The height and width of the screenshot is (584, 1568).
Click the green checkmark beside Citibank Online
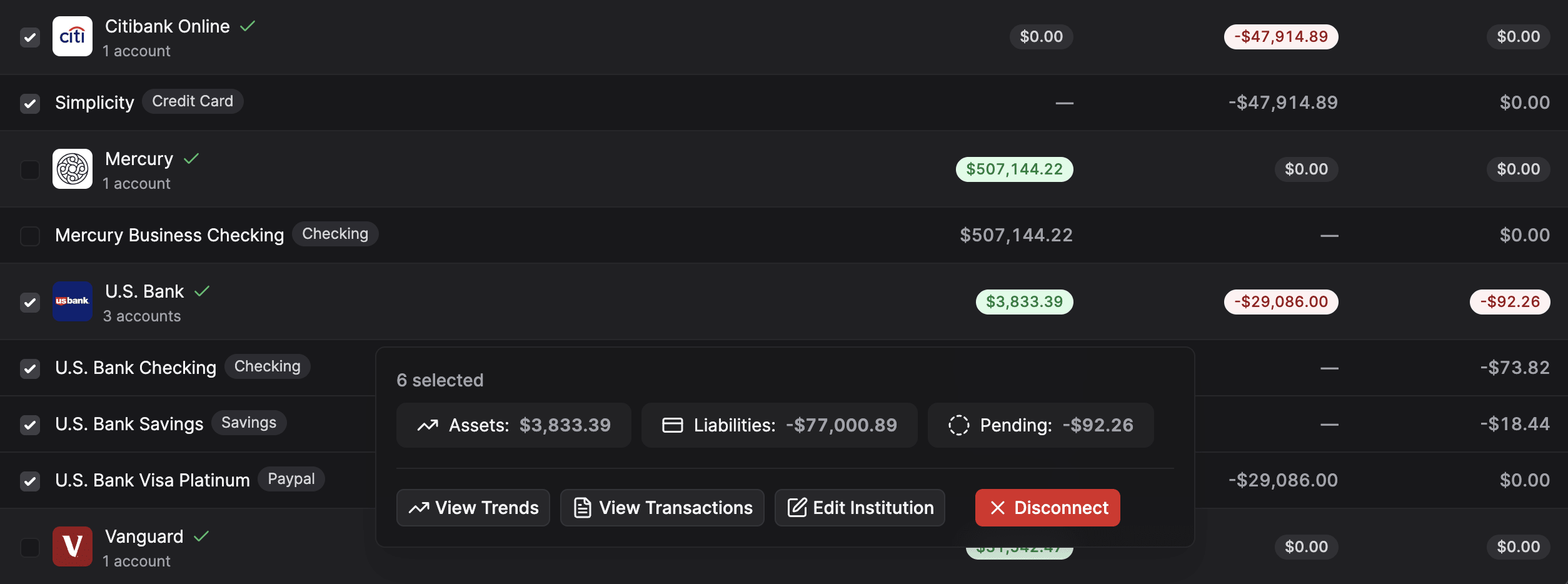tap(248, 26)
